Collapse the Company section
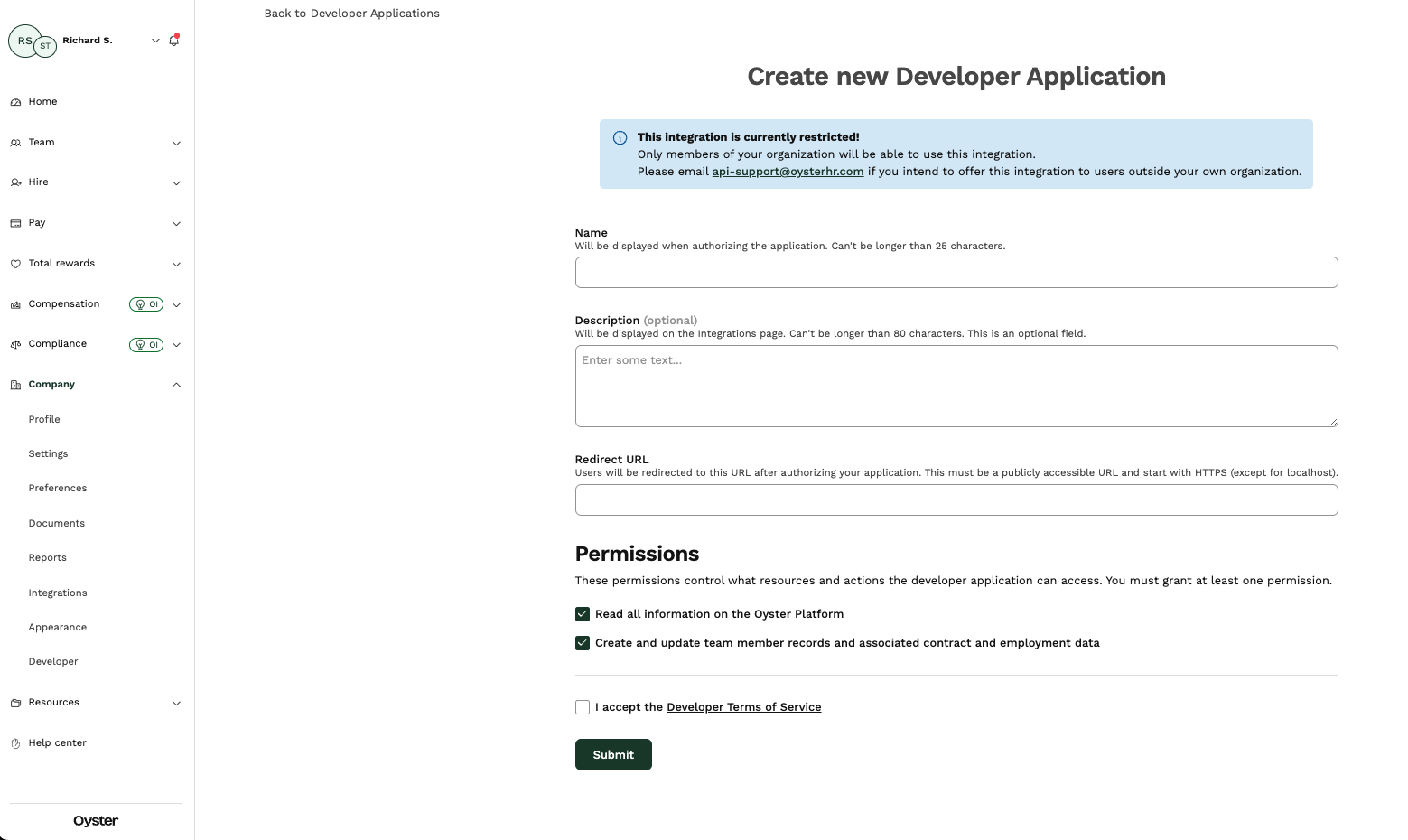The height and width of the screenshot is (840, 1408). point(176,384)
